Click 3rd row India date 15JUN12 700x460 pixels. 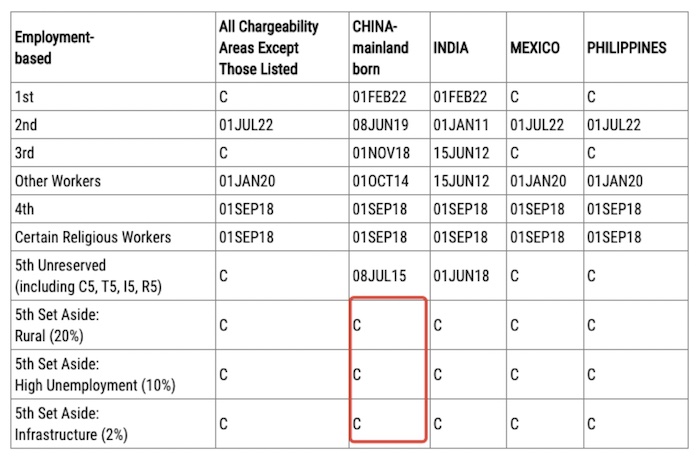(461, 153)
